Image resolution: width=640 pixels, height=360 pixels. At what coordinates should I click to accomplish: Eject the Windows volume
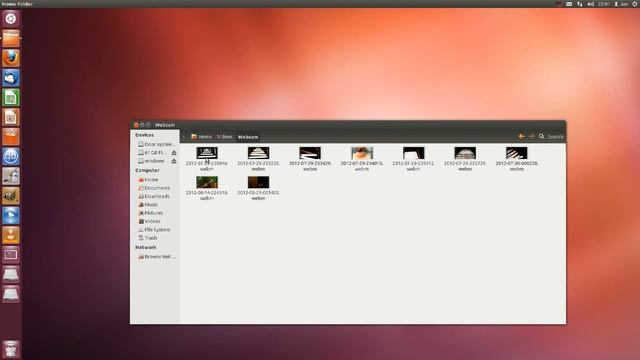(174, 161)
